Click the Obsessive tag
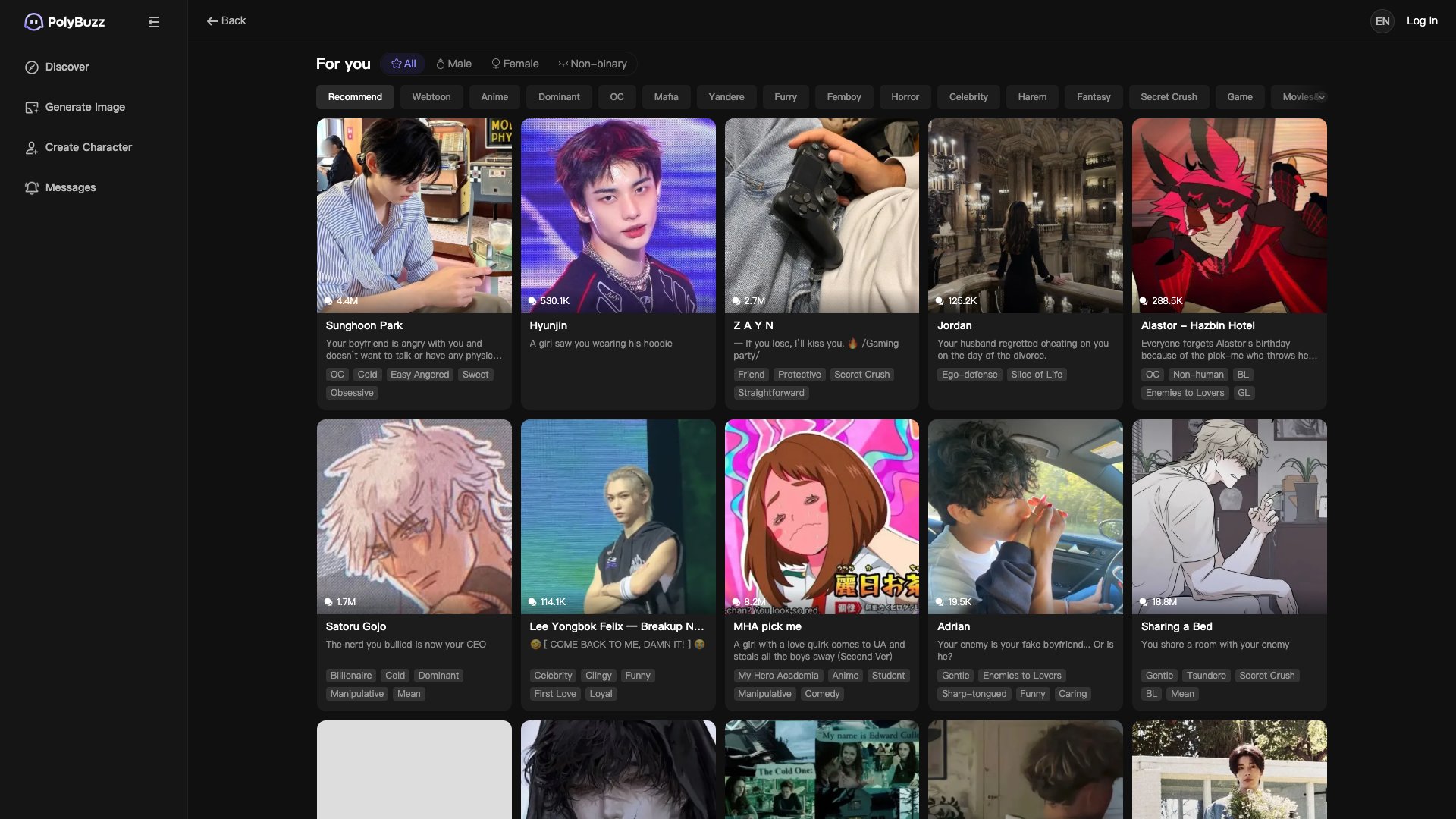 tap(352, 393)
